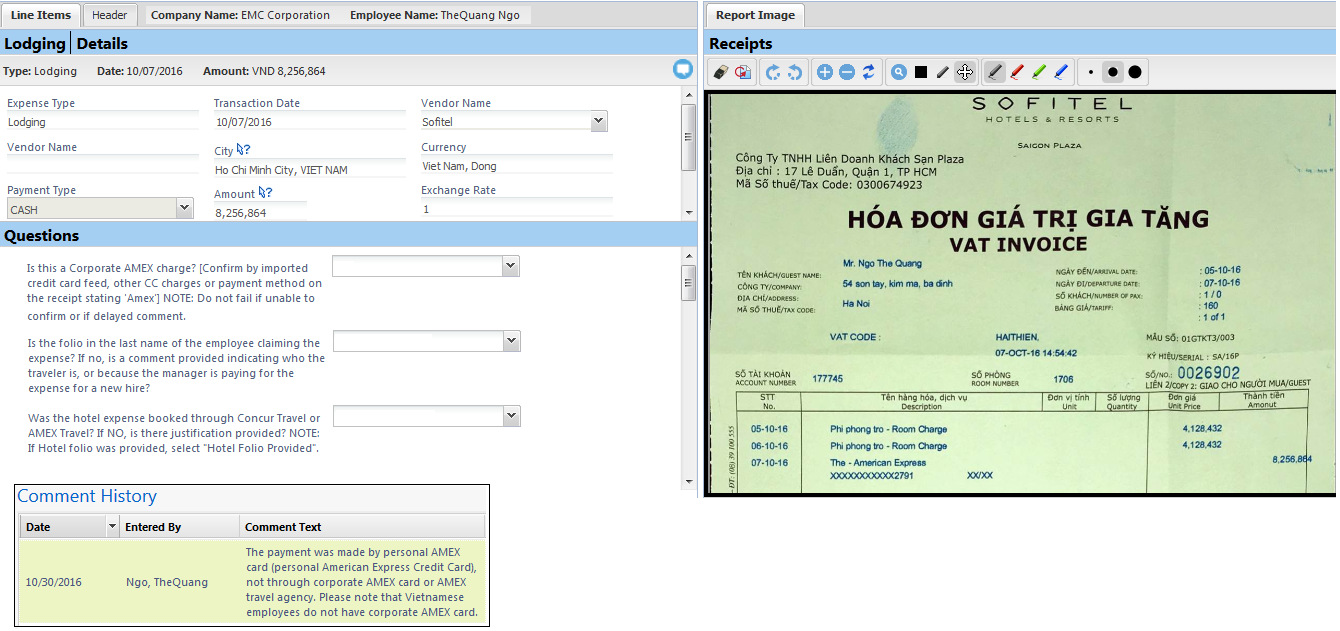1340x631 pixels.
Task: Rotate the receipt image clockwise
Action: click(x=773, y=72)
